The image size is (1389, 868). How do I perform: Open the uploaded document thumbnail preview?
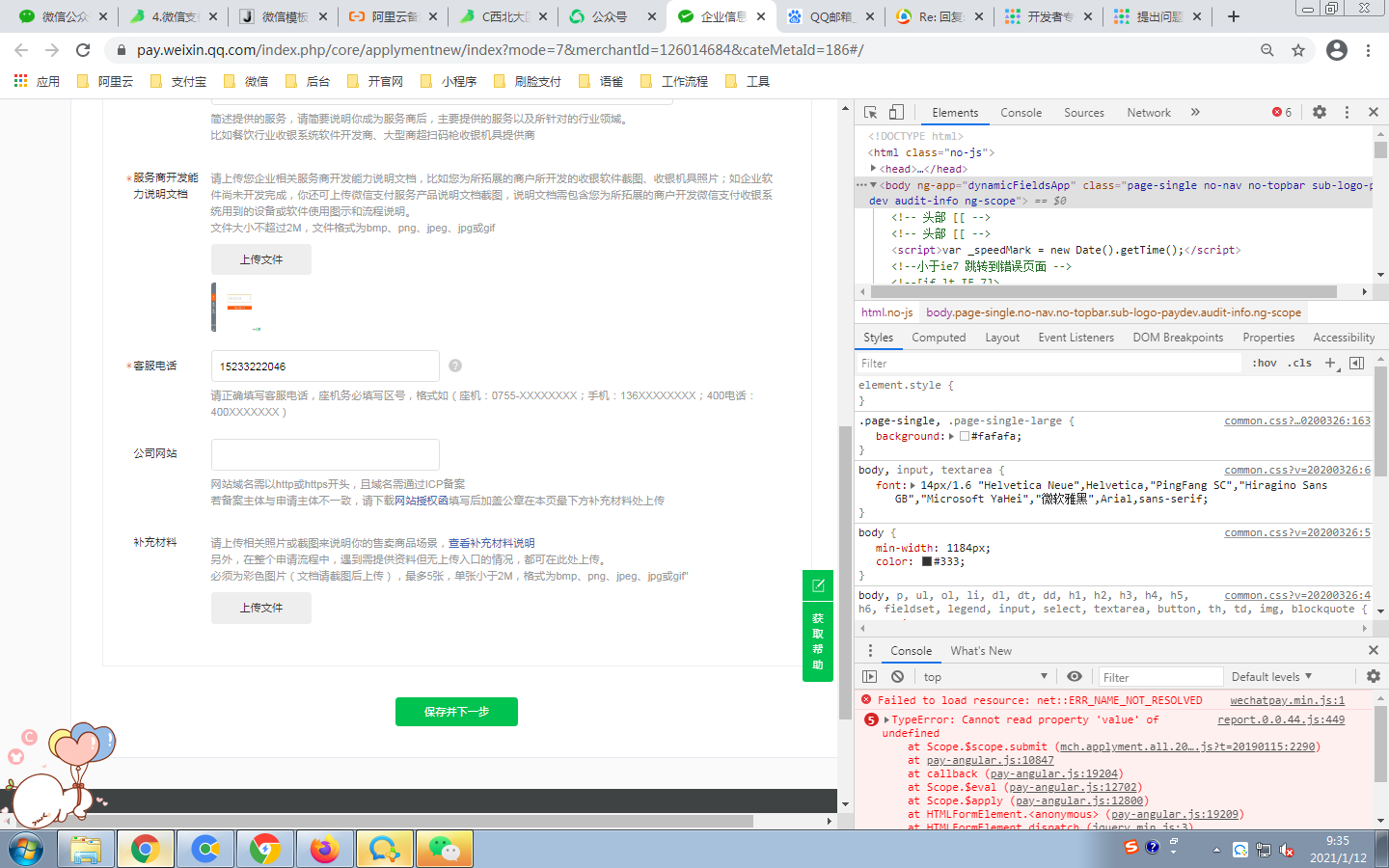(236, 308)
